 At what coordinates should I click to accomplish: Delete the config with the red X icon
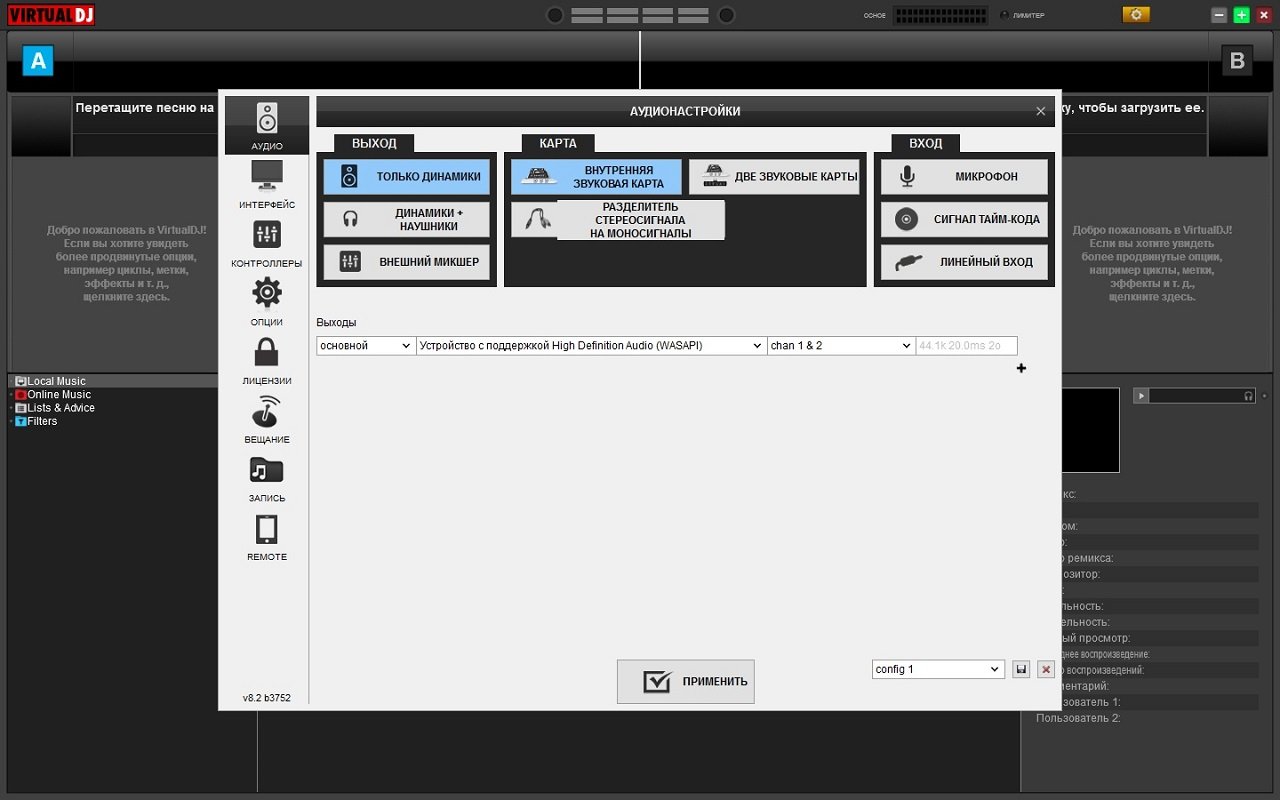coord(1046,669)
